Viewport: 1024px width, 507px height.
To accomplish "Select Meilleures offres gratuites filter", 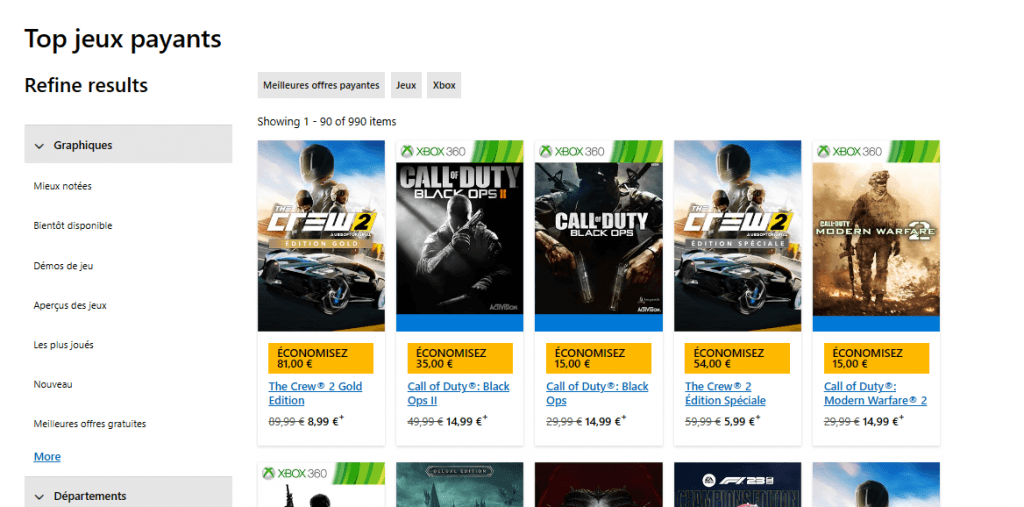I will 90,424.
